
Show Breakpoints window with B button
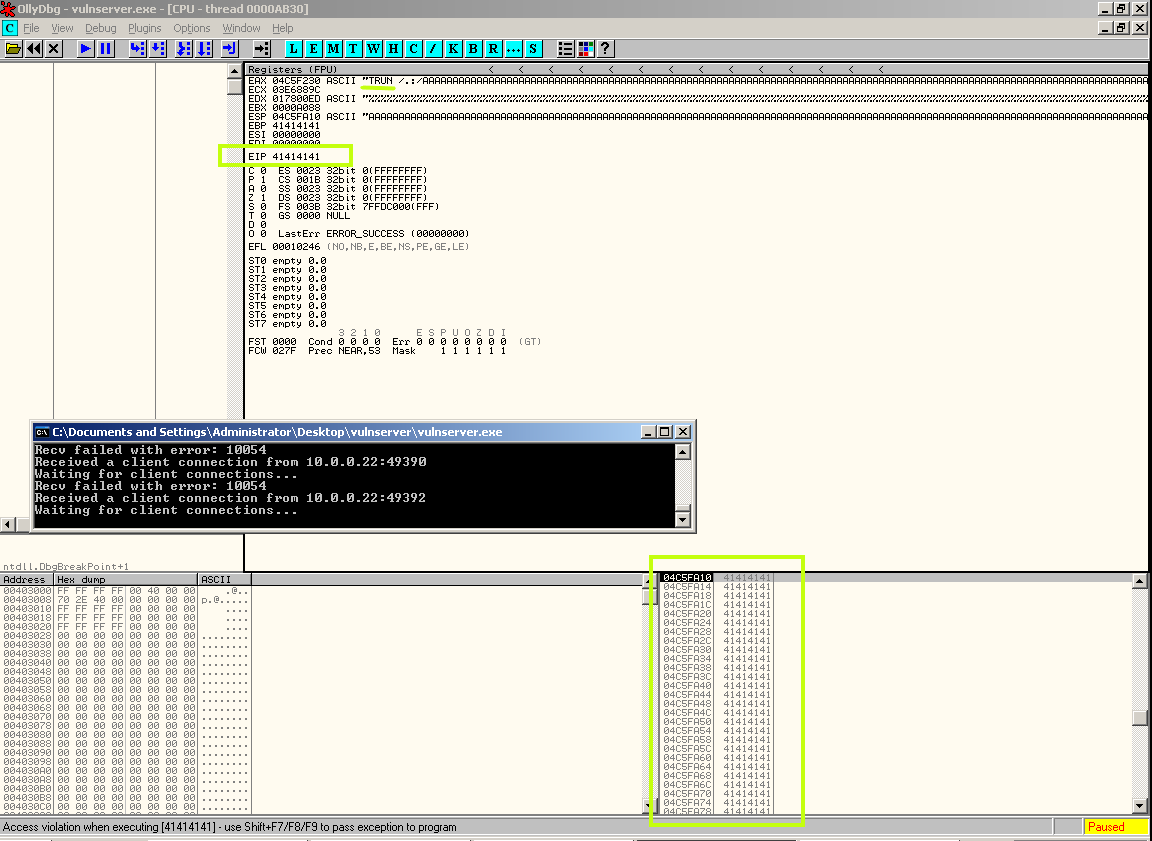point(473,48)
